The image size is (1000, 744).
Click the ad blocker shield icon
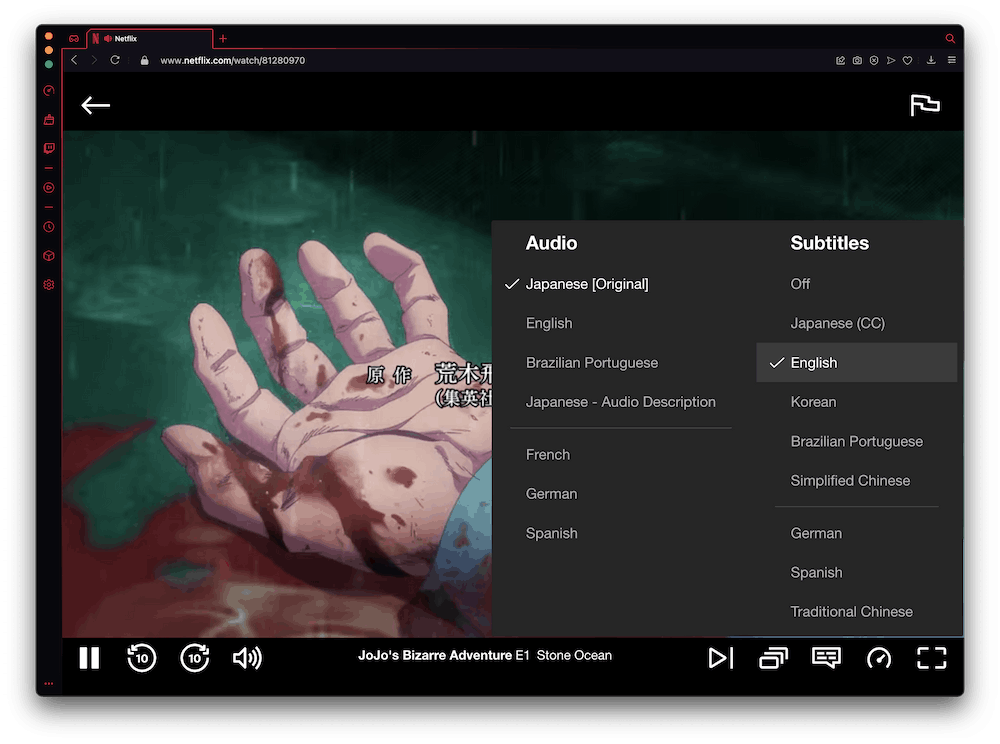[x=874, y=61]
